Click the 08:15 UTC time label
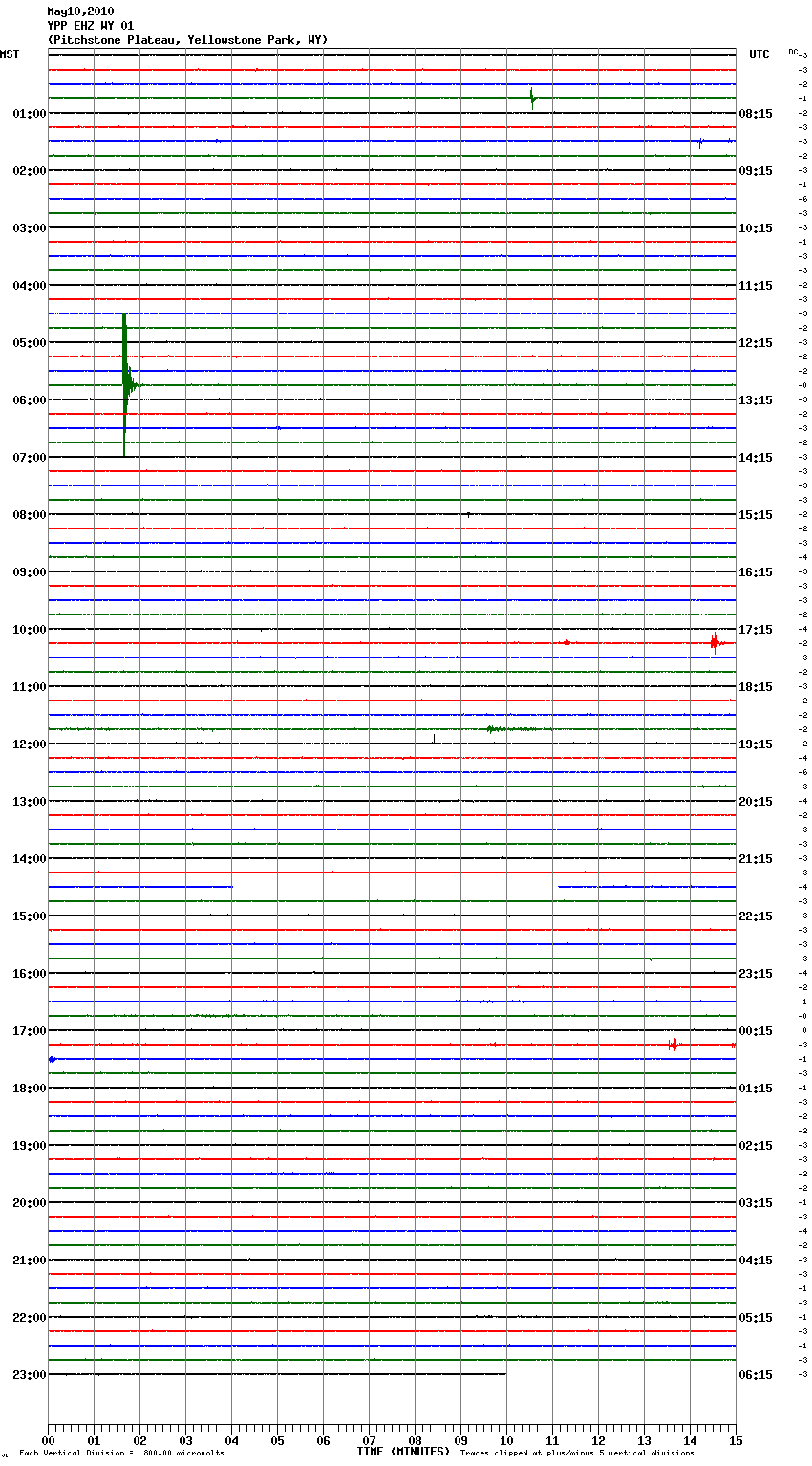 (756, 113)
